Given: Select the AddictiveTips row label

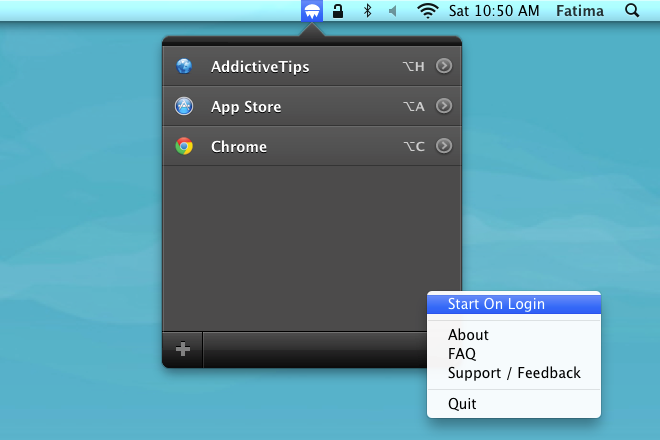Looking at the screenshot, I should [x=260, y=67].
